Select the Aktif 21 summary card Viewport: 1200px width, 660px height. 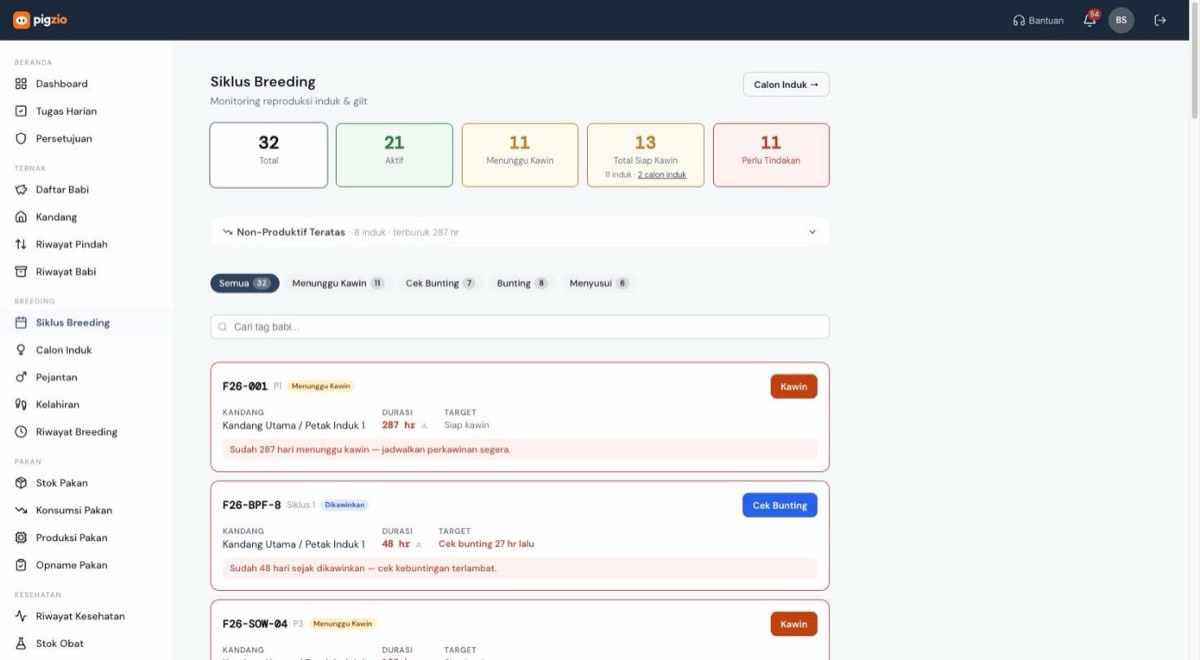394,155
